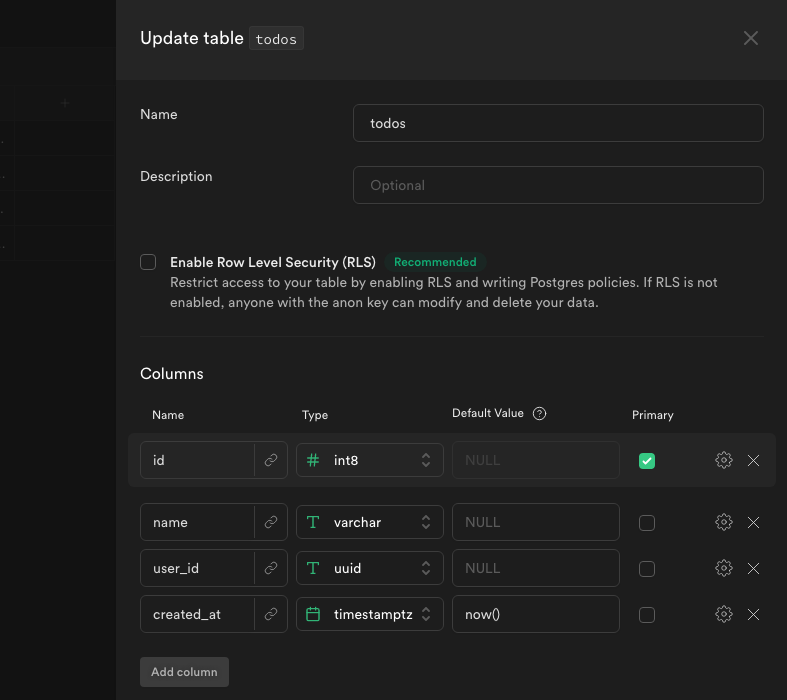The height and width of the screenshot is (700, 787).
Task: Open the int8 type dropdown
Action: tap(370, 460)
